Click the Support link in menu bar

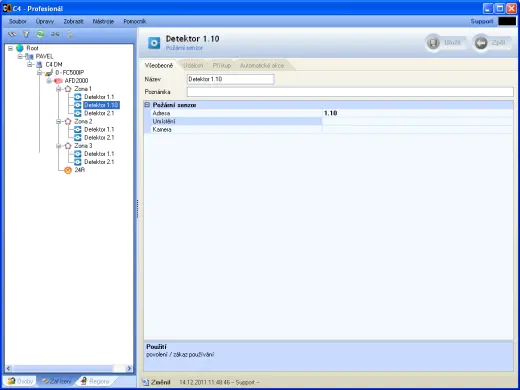[482, 21]
